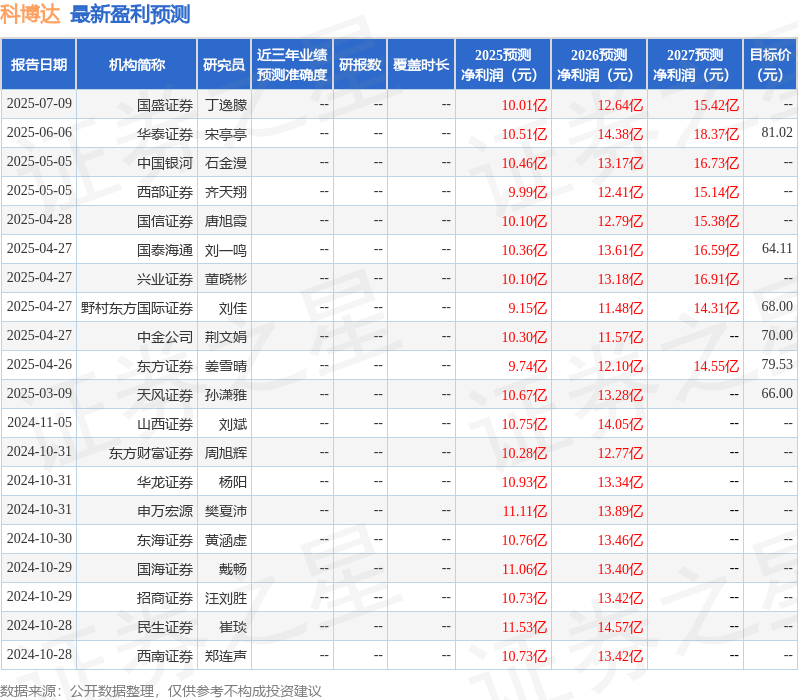The image size is (798, 700).
Task: Select the date 2024-10-30 cell
Action: (x=39, y=539)
